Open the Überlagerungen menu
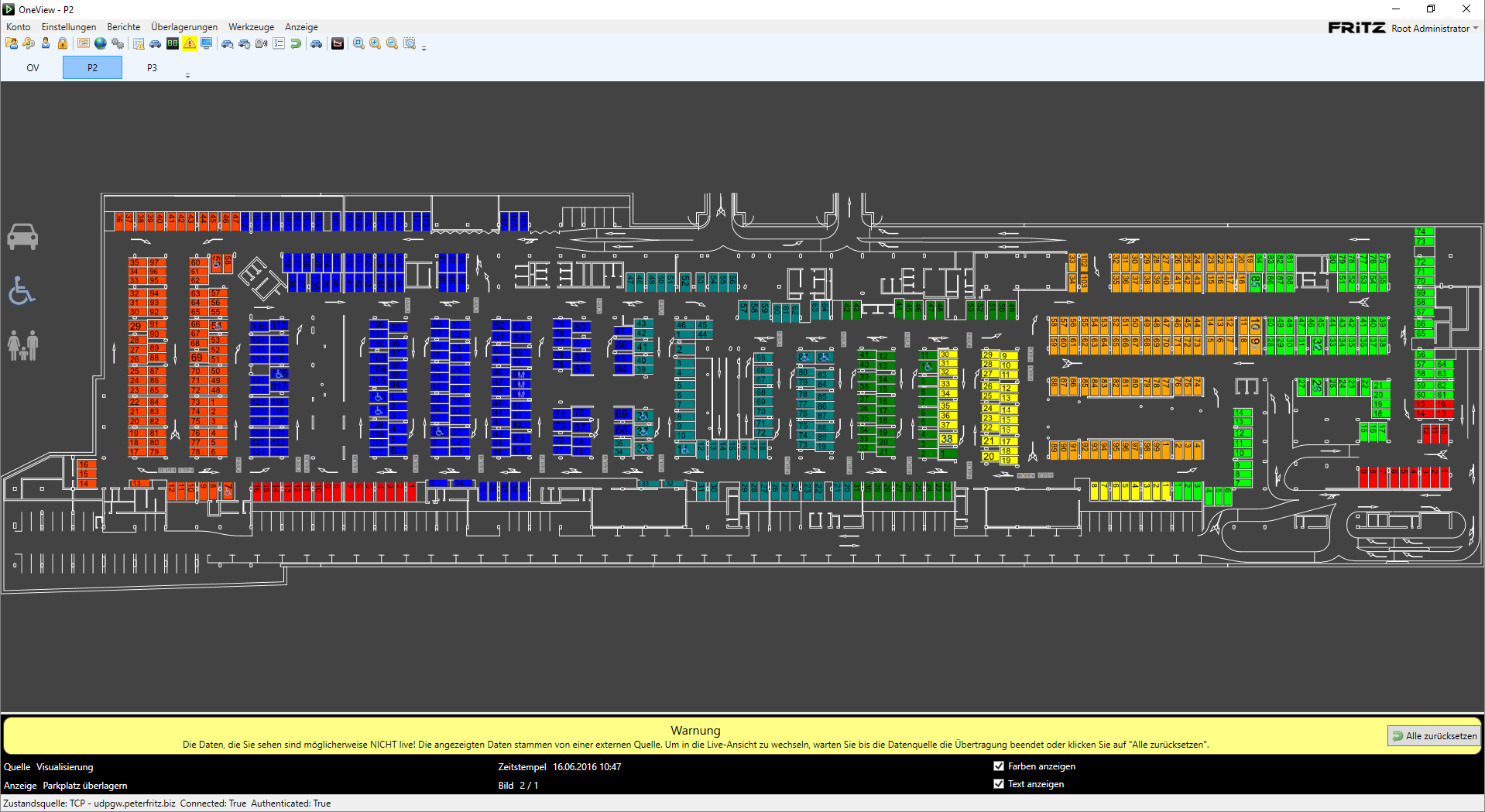1485x812 pixels. point(184,27)
